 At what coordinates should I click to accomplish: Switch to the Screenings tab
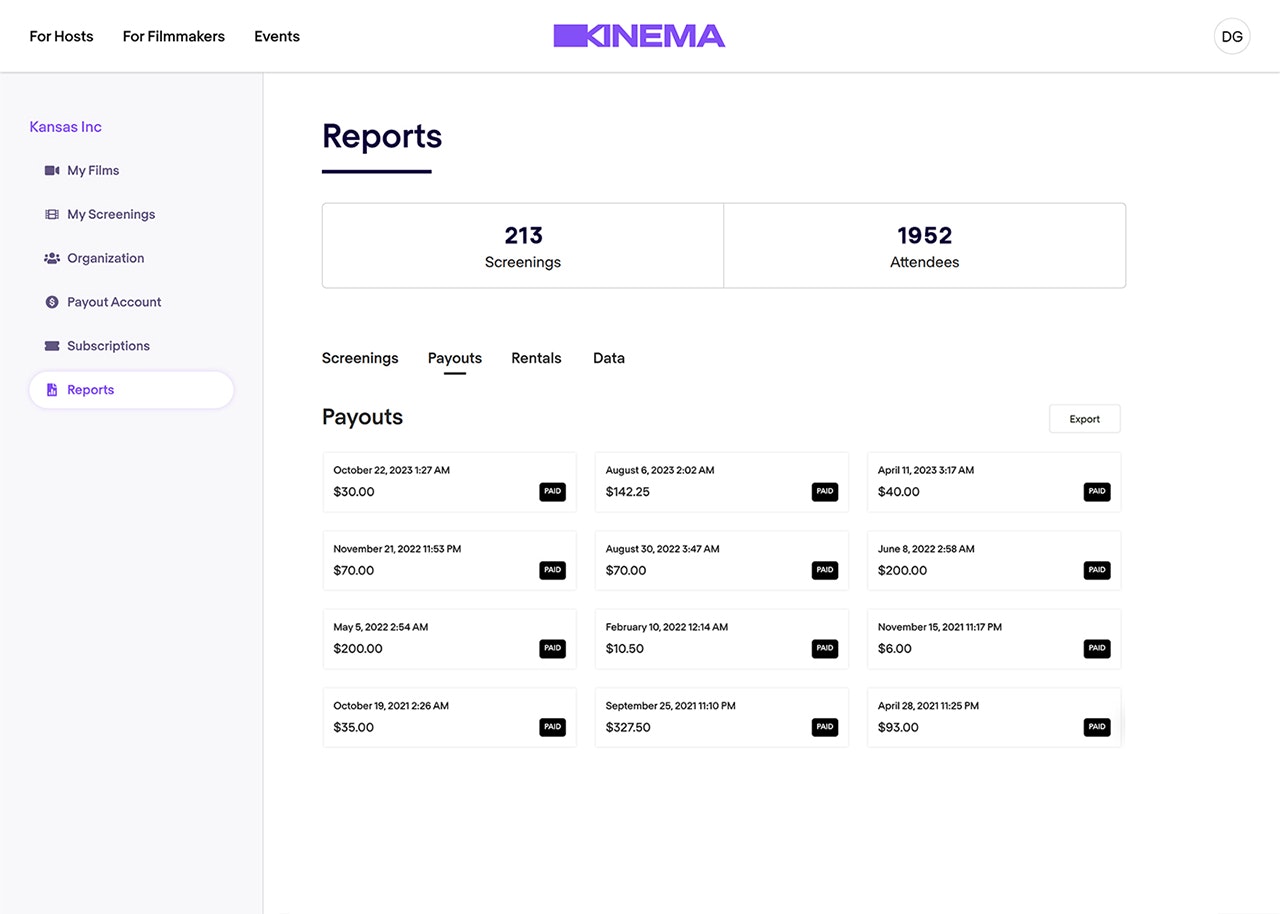[x=360, y=358]
